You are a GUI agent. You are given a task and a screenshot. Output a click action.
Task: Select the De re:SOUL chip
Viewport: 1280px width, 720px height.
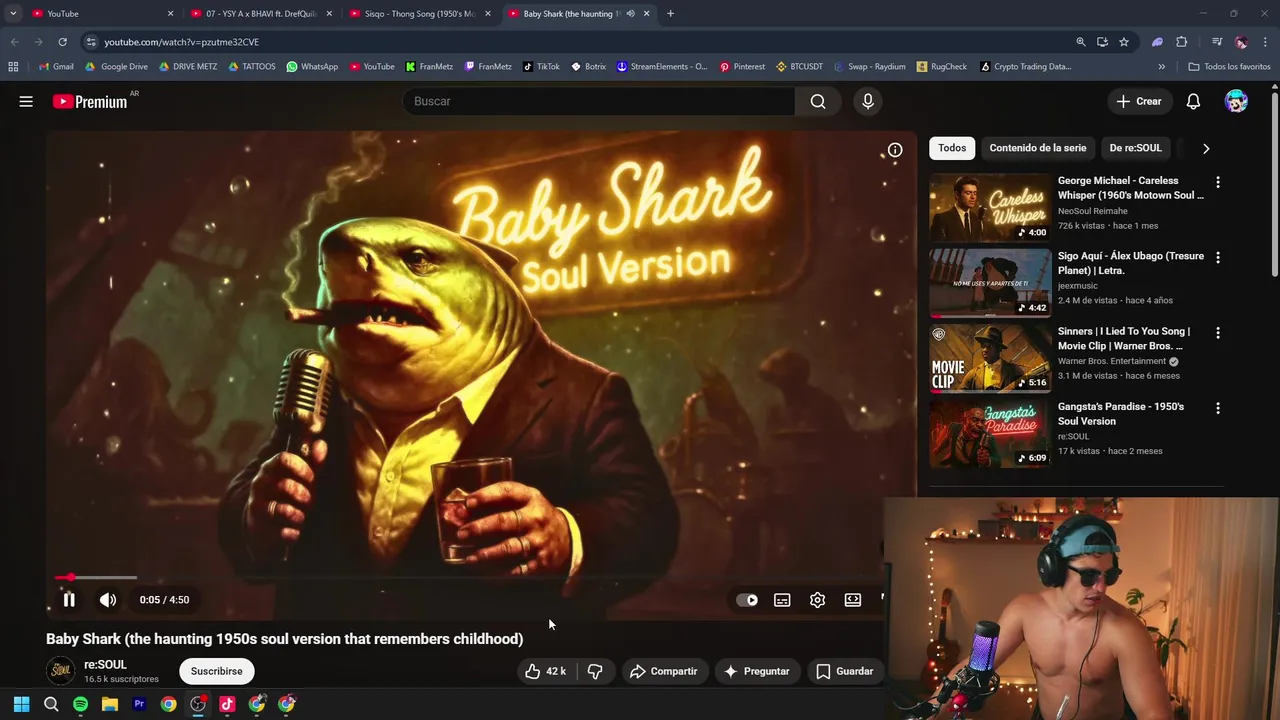click(x=1135, y=148)
